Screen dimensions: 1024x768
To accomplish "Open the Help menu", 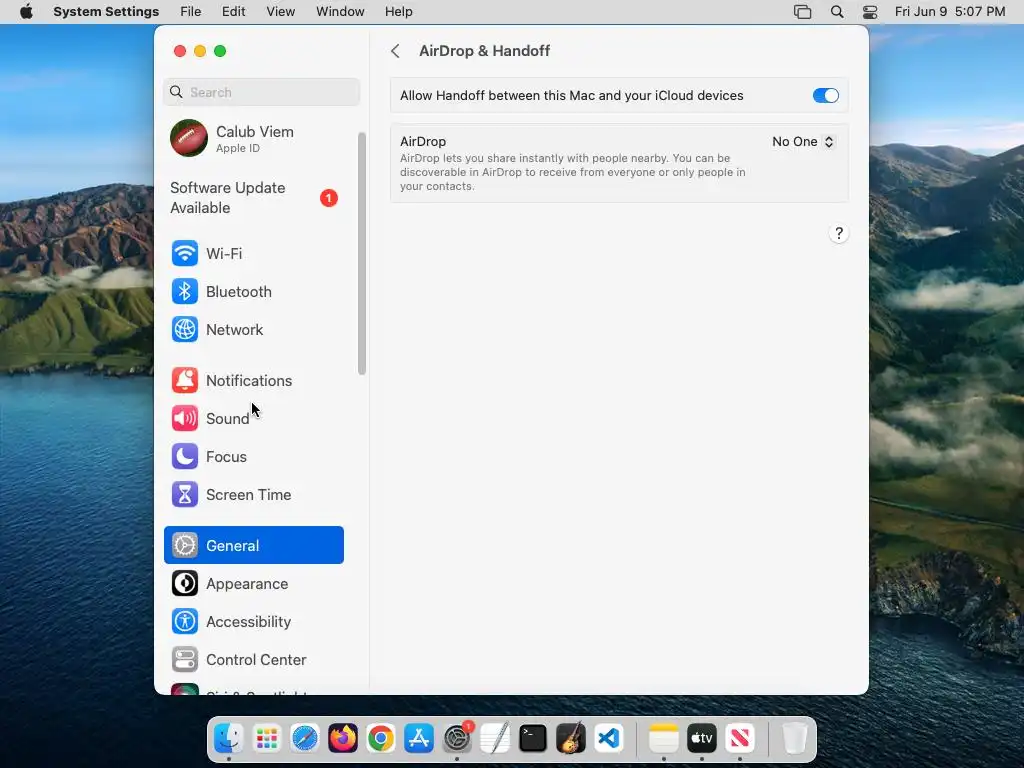I will [398, 12].
